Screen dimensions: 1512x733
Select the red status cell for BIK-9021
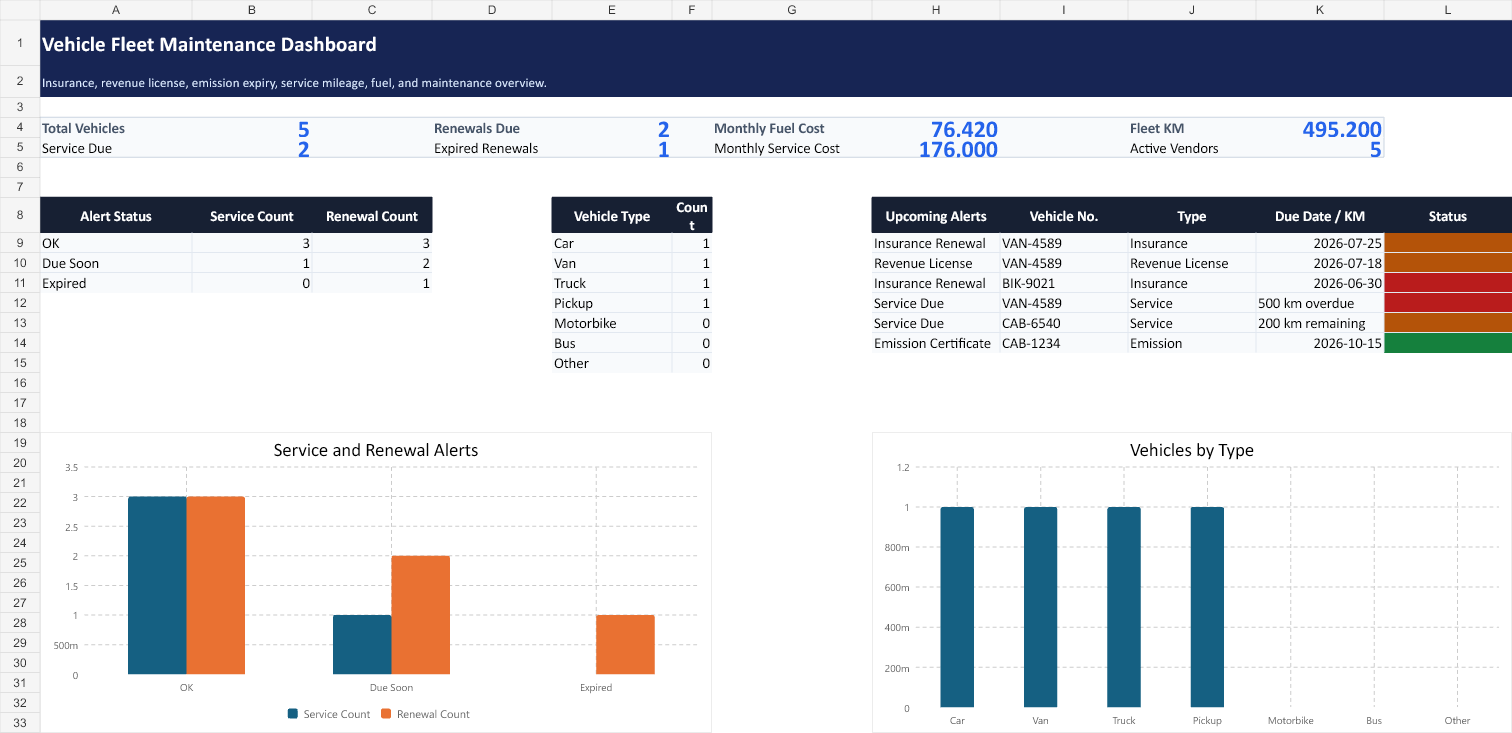(1448, 283)
